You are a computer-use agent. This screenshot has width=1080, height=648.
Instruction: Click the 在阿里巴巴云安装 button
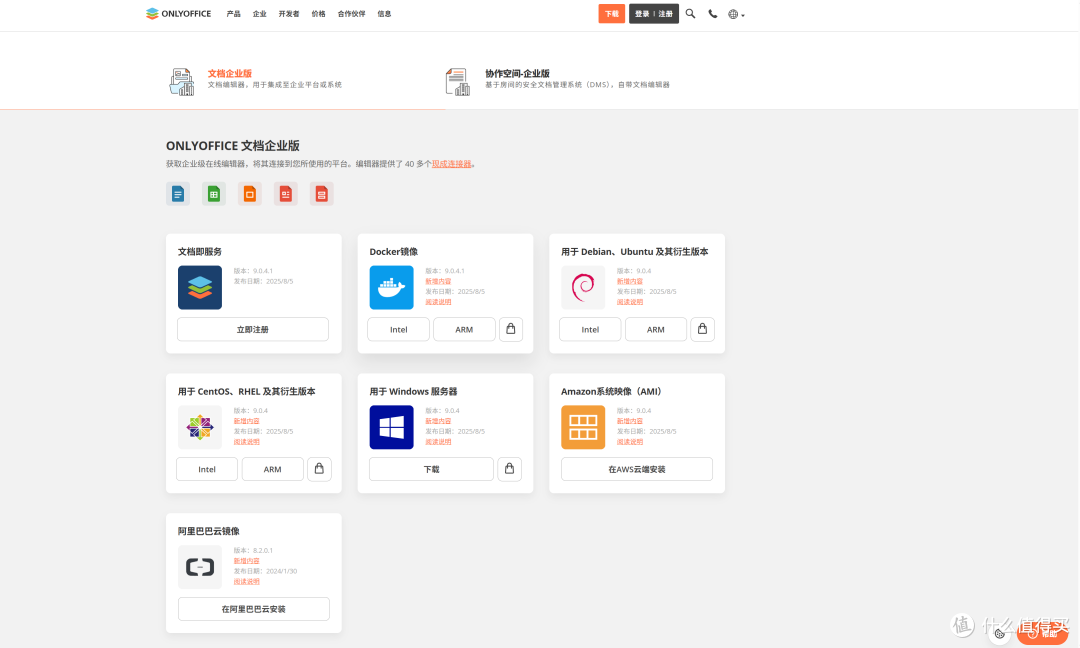[253, 609]
